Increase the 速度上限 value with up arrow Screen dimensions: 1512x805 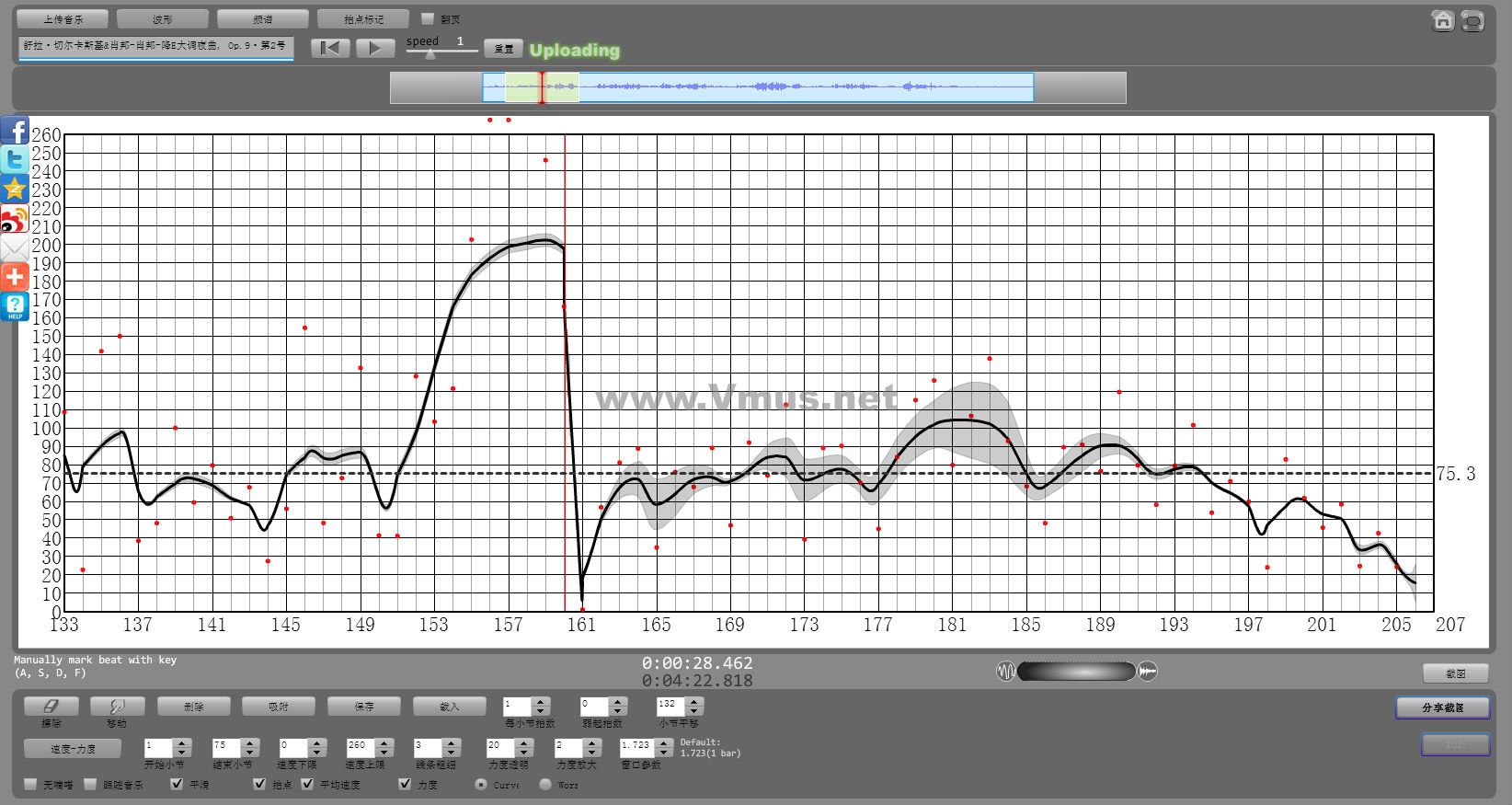[385, 742]
